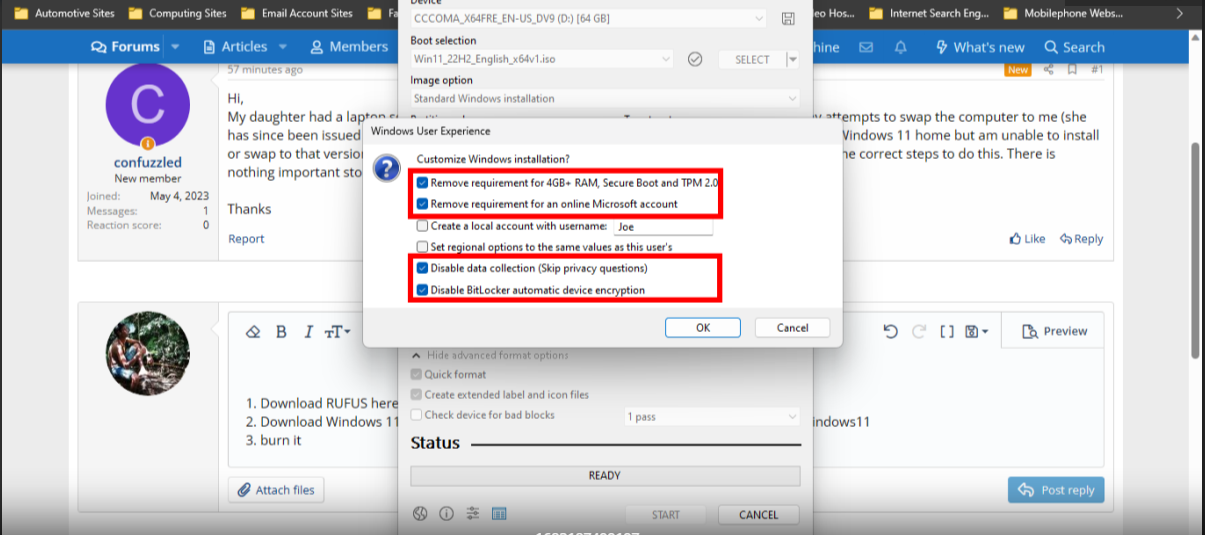
Task: Enable Create a local account with username
Action: tap(422, 226)
